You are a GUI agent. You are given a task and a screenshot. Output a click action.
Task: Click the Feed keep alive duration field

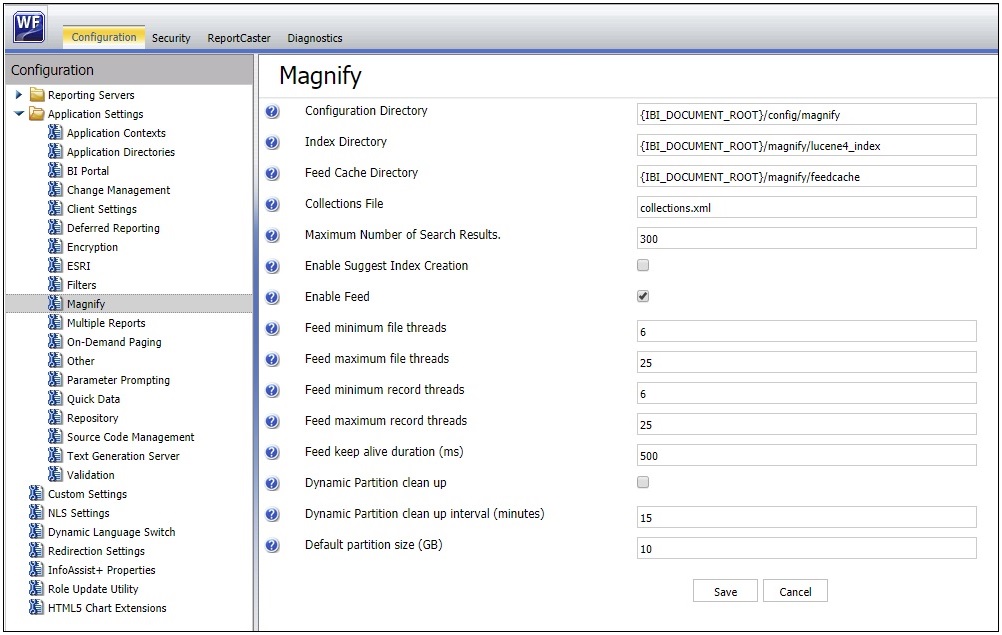click(806, 455)
